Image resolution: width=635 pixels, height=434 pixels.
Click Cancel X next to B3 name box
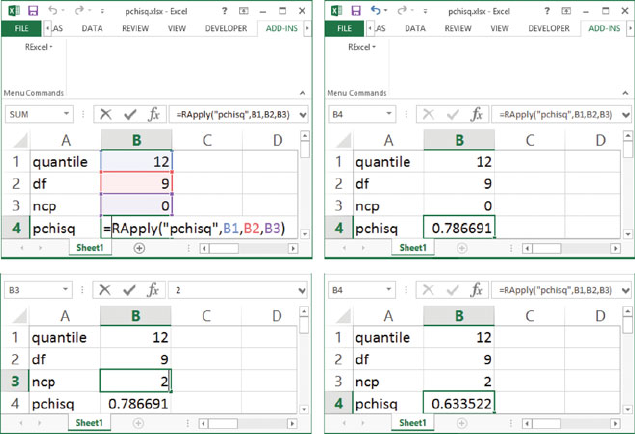[105, 290]
